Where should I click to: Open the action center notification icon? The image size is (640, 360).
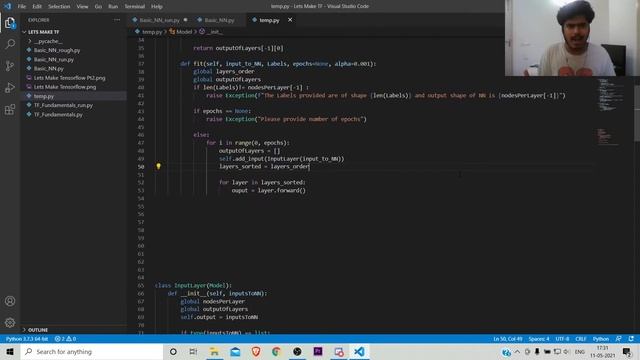627,352
